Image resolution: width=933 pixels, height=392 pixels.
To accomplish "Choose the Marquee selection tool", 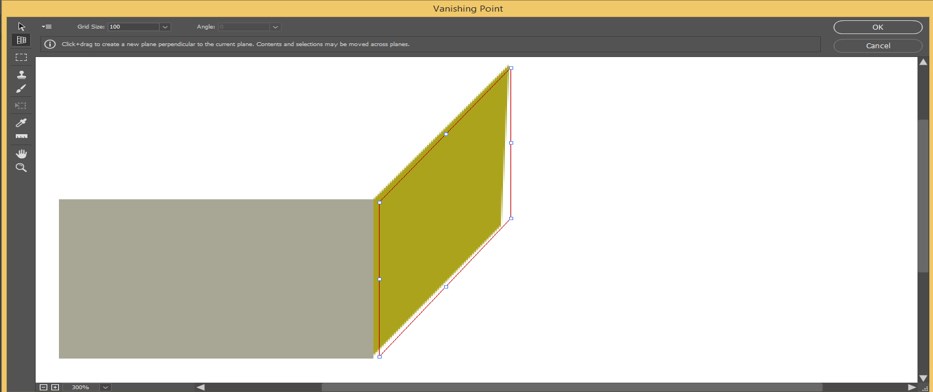I will pyautogui.click(x=21, y=58).
